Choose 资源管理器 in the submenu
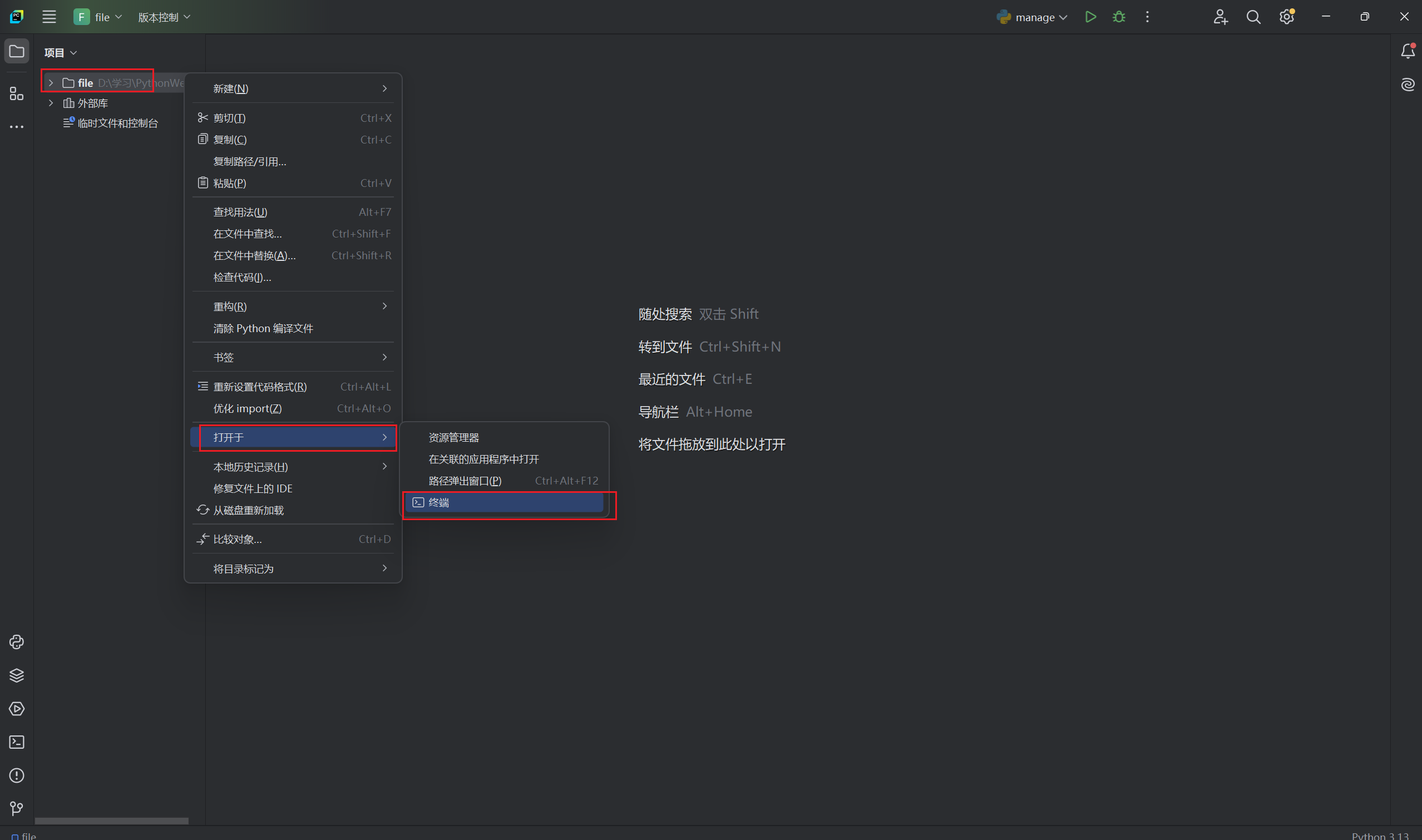This screenshot has width=1422, height=840. click(x=453, y=437)
